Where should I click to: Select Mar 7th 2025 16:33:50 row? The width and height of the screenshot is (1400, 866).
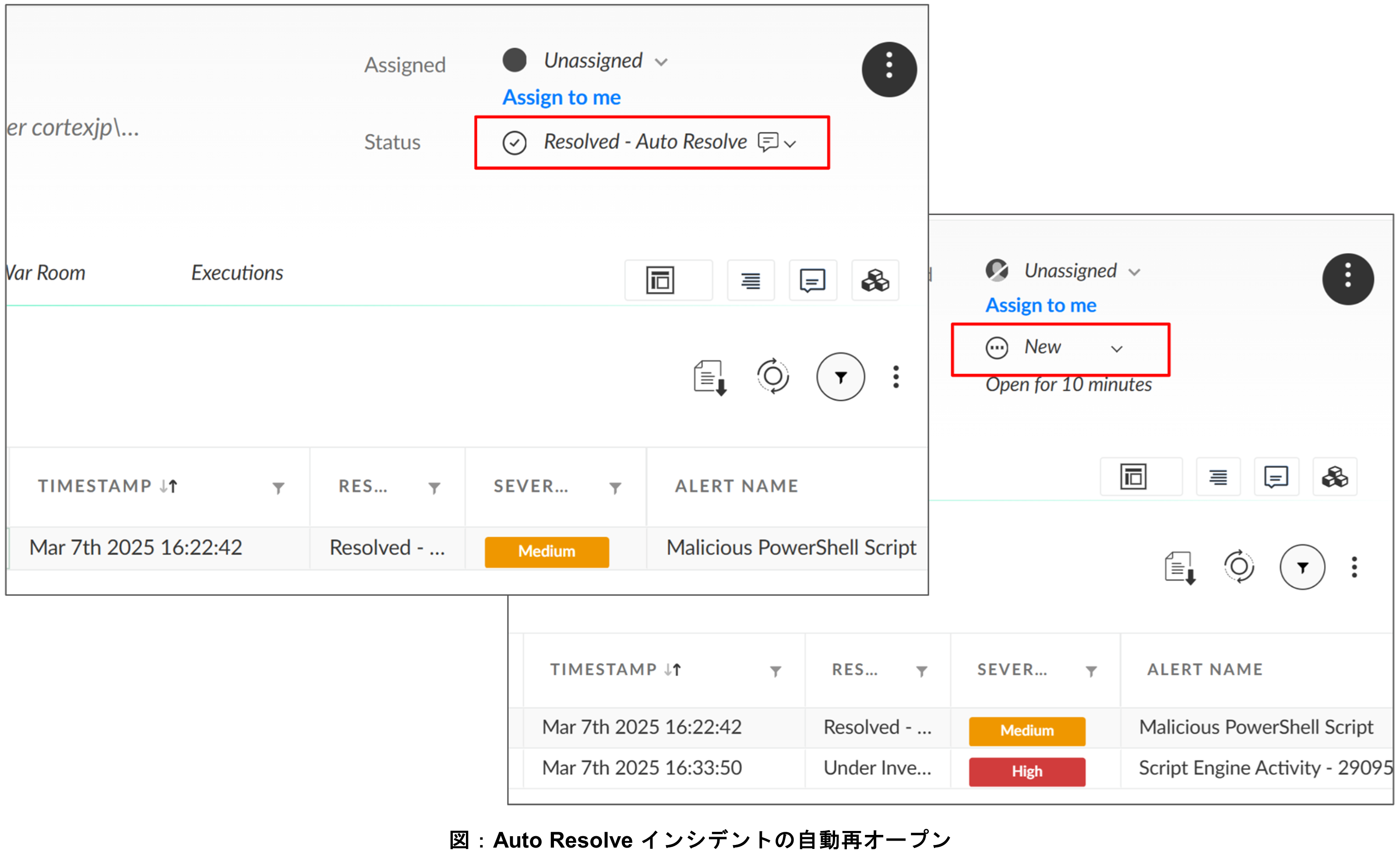[951, 769]
